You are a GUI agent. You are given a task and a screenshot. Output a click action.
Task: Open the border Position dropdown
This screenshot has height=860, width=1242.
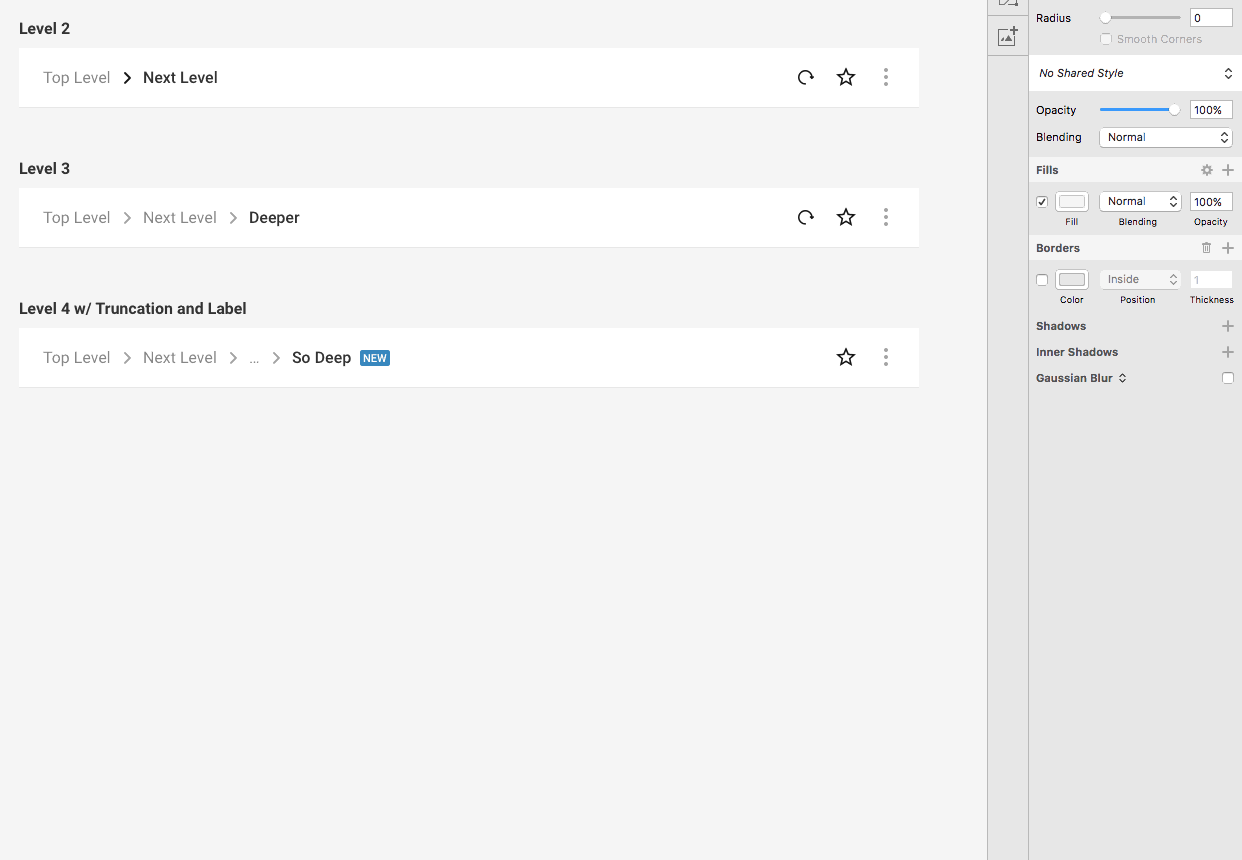coord(1140,279)
